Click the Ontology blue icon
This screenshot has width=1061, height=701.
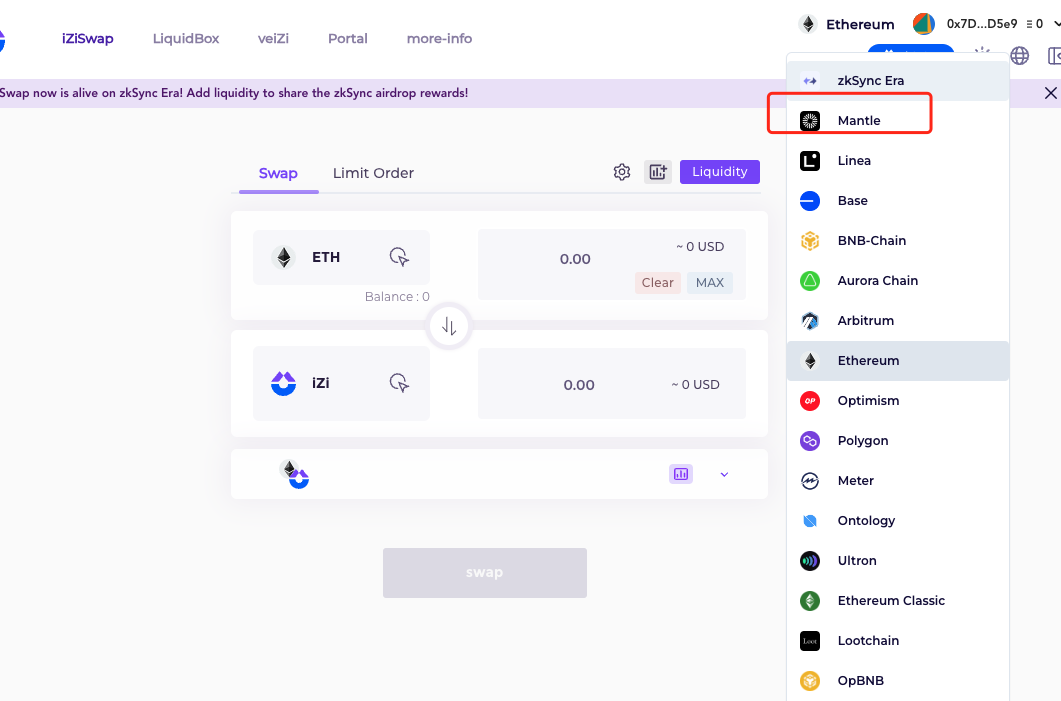tap(810, 520)
